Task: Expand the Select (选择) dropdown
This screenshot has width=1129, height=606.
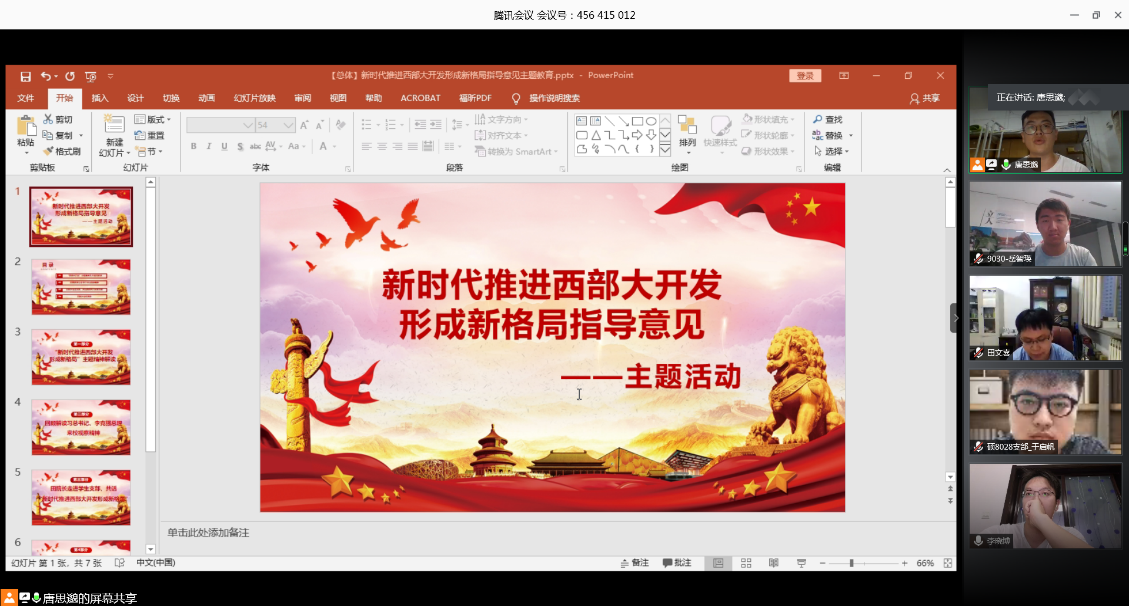Action: (x=832, y=151)
